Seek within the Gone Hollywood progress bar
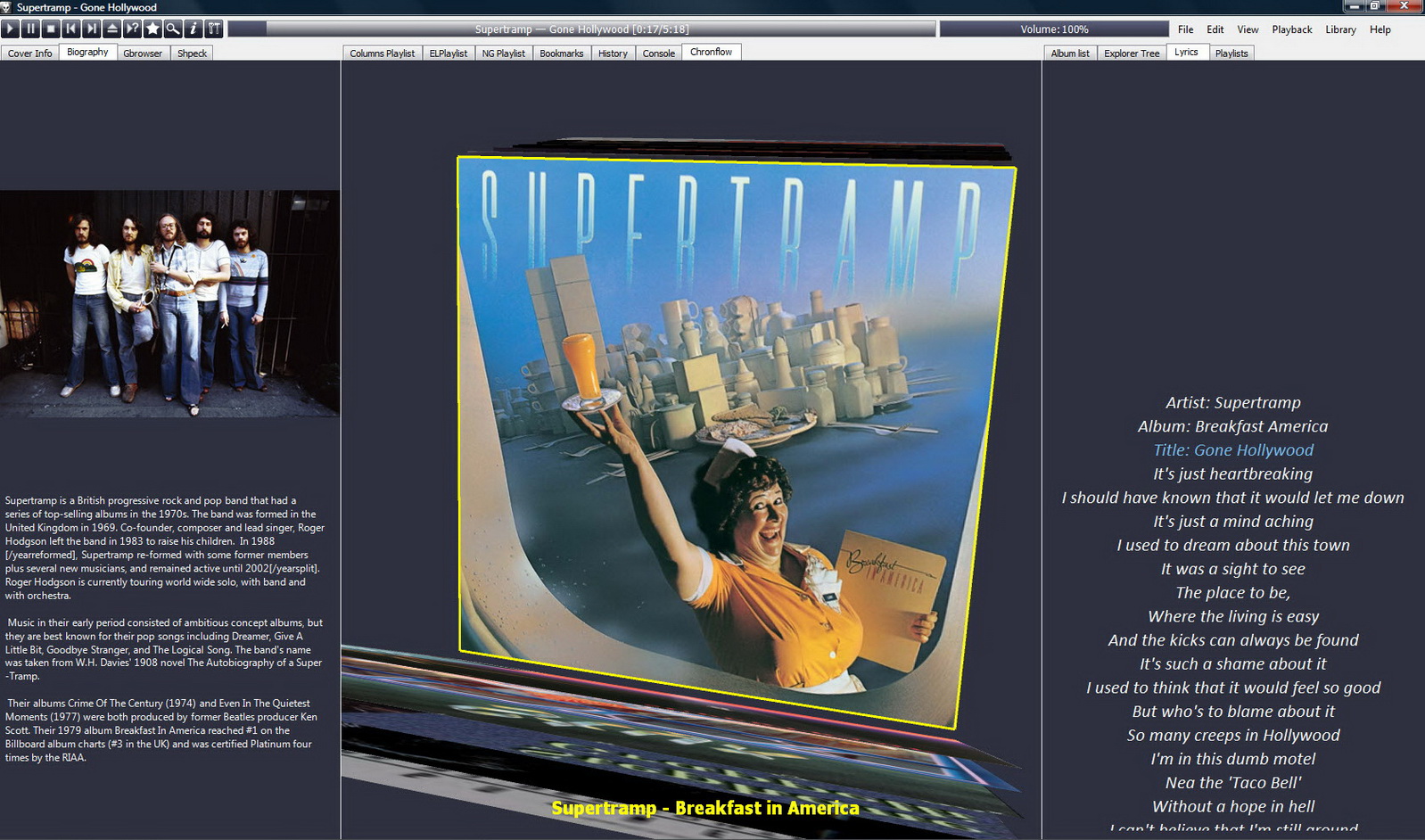 582,29
